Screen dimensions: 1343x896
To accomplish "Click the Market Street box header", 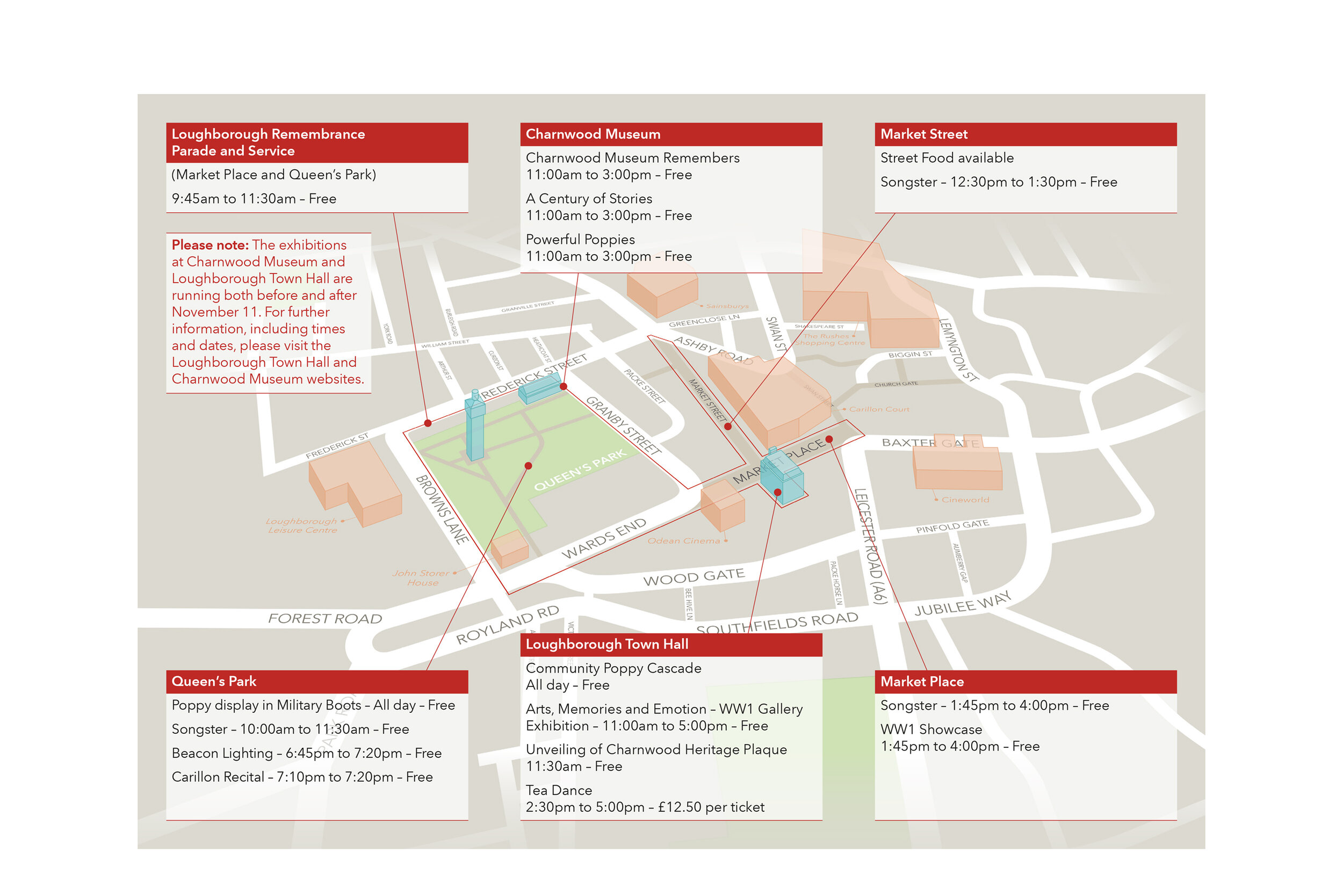I will pyautogui.click(x=1026, y=134).
